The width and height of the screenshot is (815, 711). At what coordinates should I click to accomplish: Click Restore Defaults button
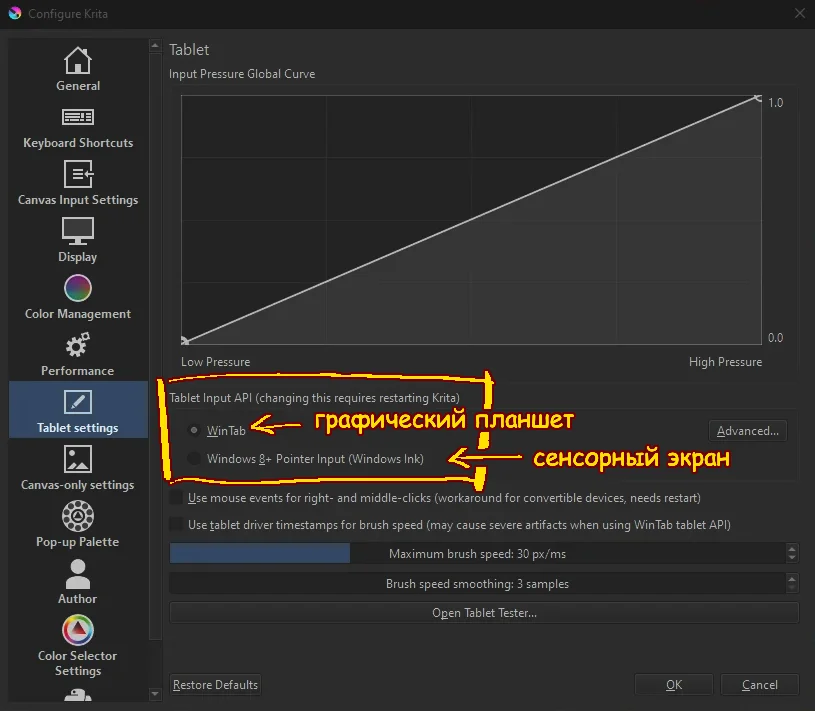point(215,684)
